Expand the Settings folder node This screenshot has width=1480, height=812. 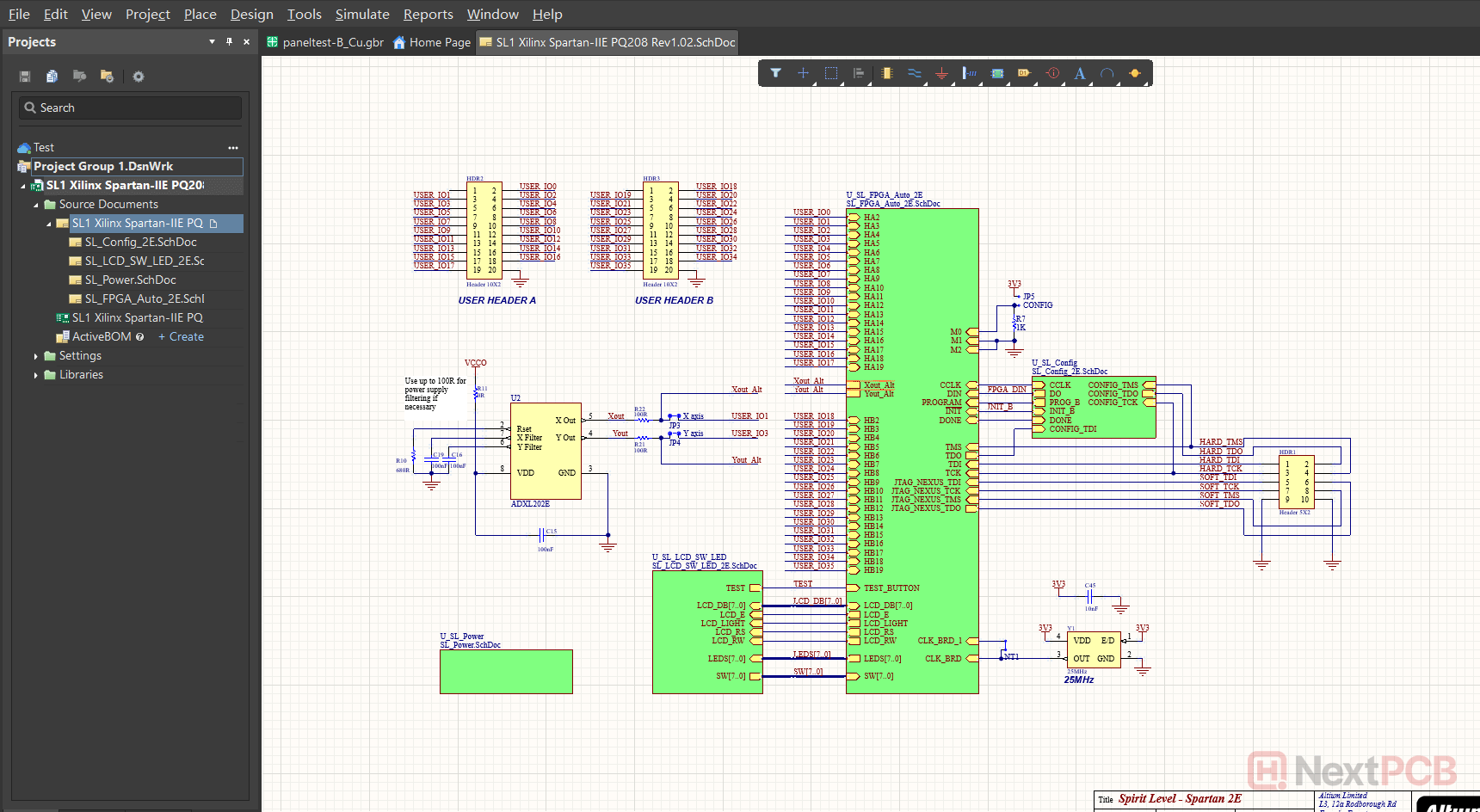36,356
